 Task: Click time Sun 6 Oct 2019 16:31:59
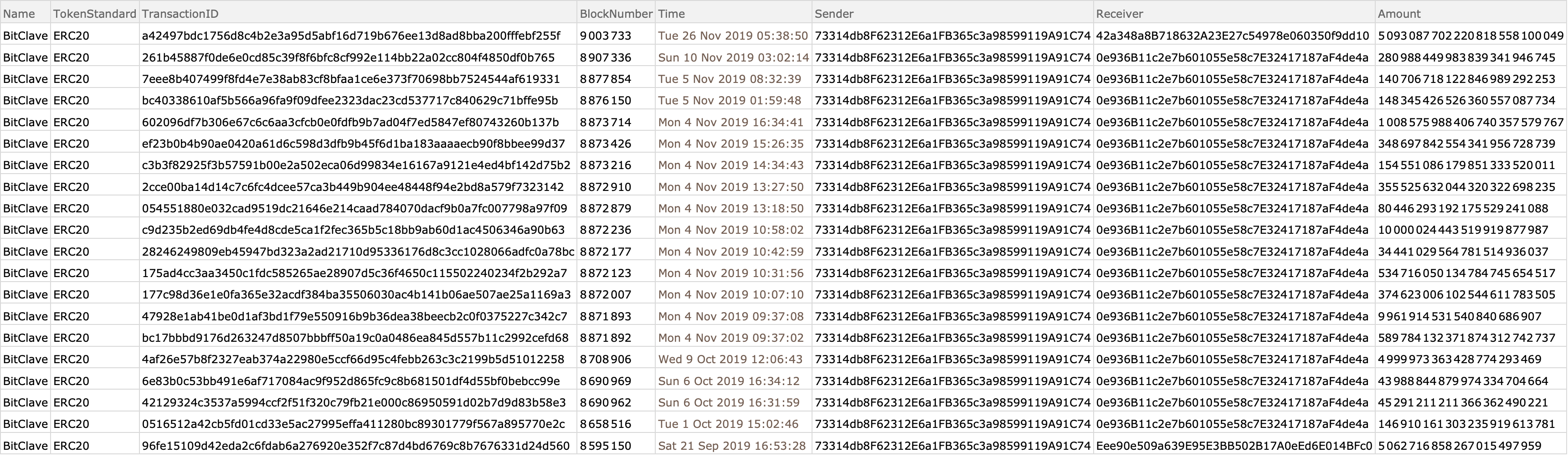[x=729, y=402]
